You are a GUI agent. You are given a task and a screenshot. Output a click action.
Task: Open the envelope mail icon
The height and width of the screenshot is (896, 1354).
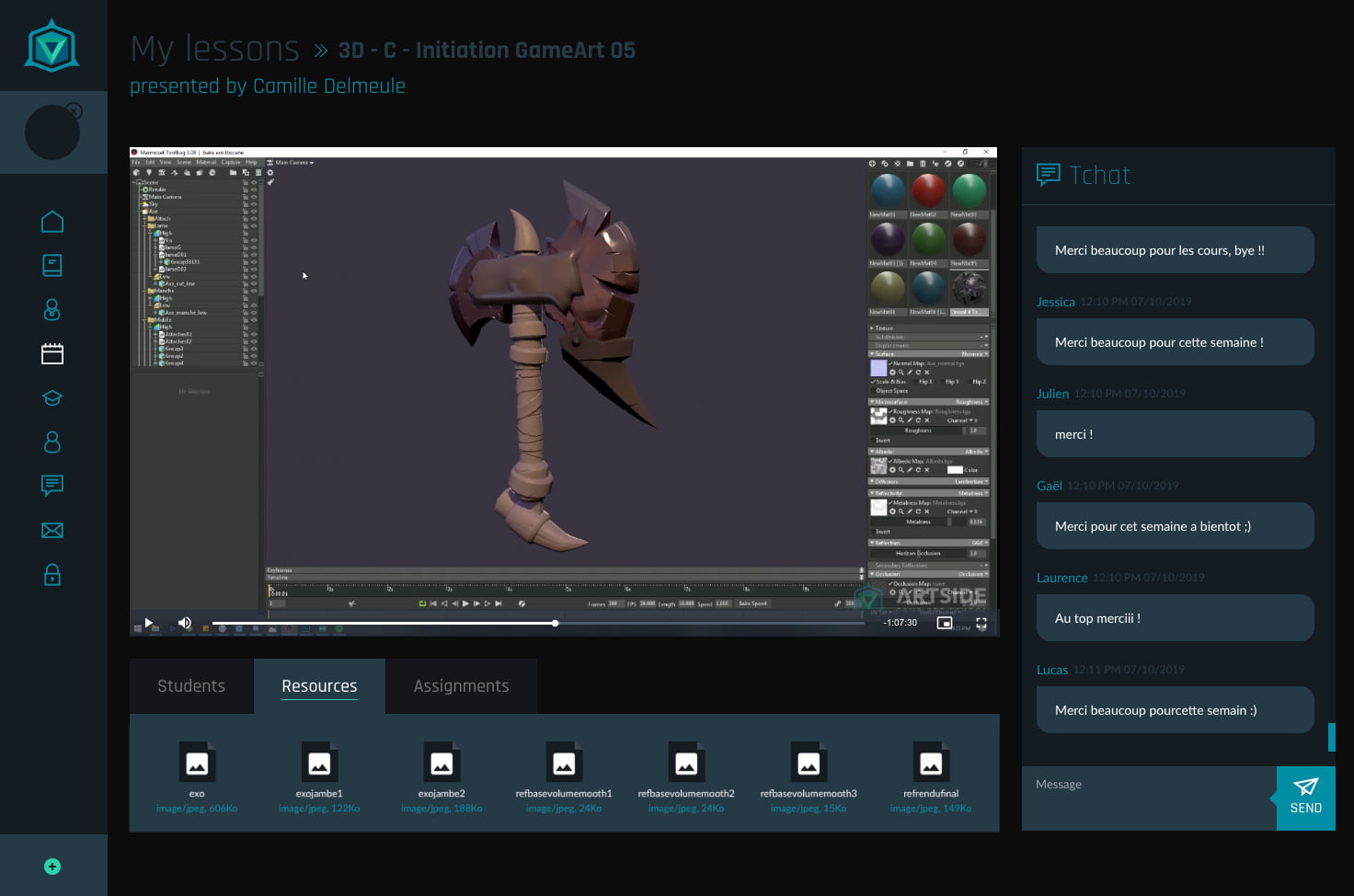[x=52, y=531]
